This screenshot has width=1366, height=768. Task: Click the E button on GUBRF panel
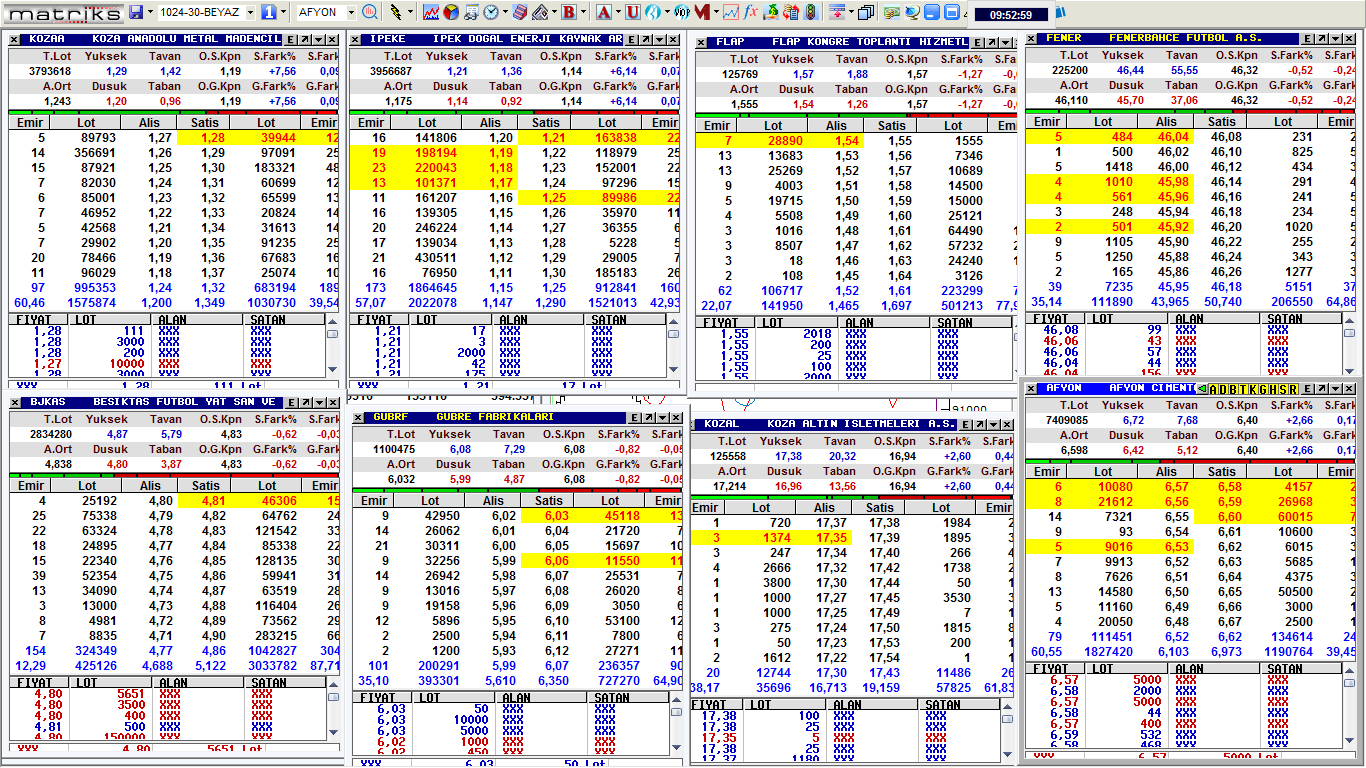[634, 417]
